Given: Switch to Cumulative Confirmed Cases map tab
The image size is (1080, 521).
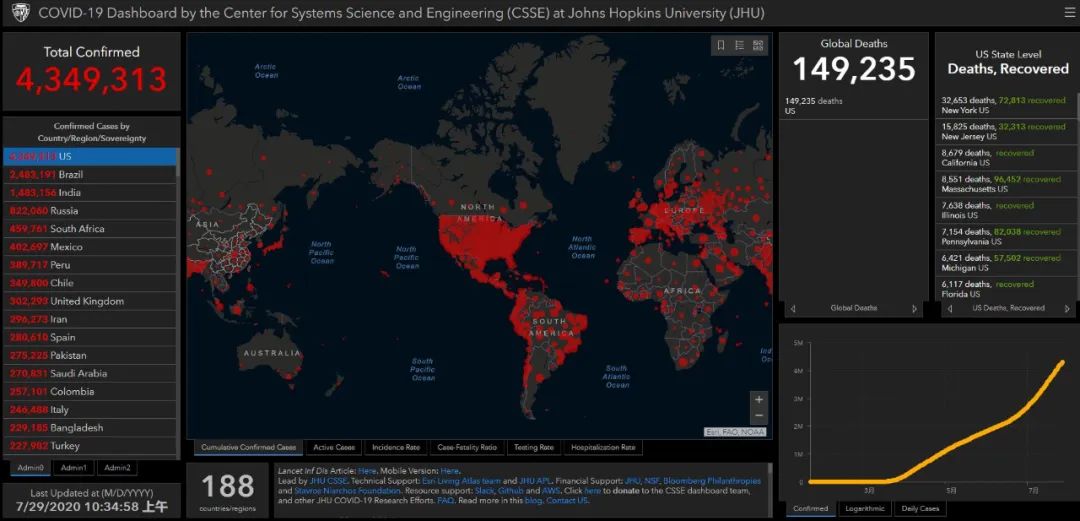Looking at the screenshot, I should tap(248, 447).
